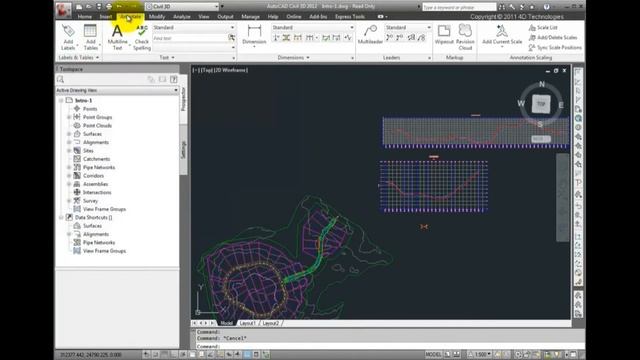Click the Add Leader icon in Leaders panel

(x=390, y=38)
